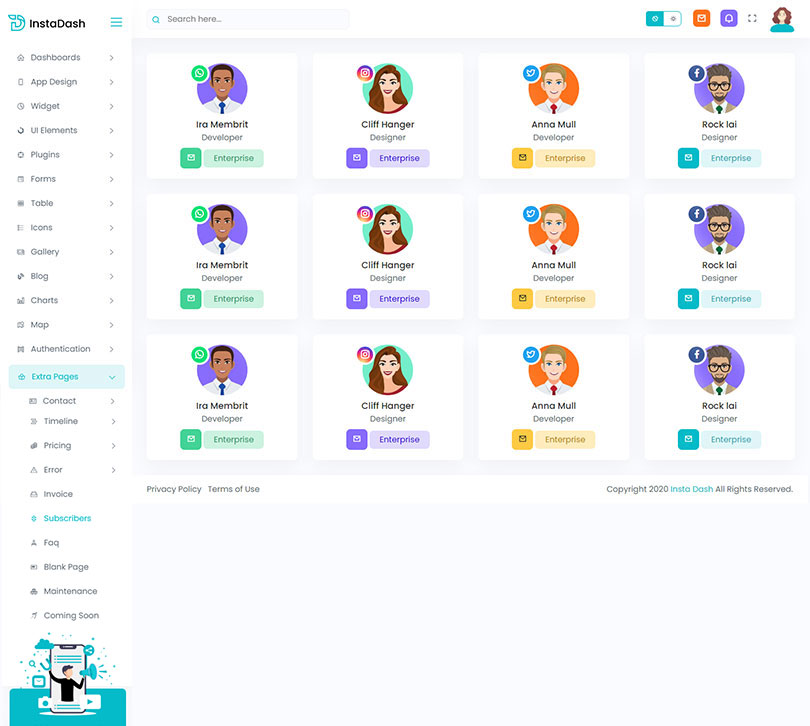
Task: Open the Invoice page in sidebar
Action: coord(58,494)
